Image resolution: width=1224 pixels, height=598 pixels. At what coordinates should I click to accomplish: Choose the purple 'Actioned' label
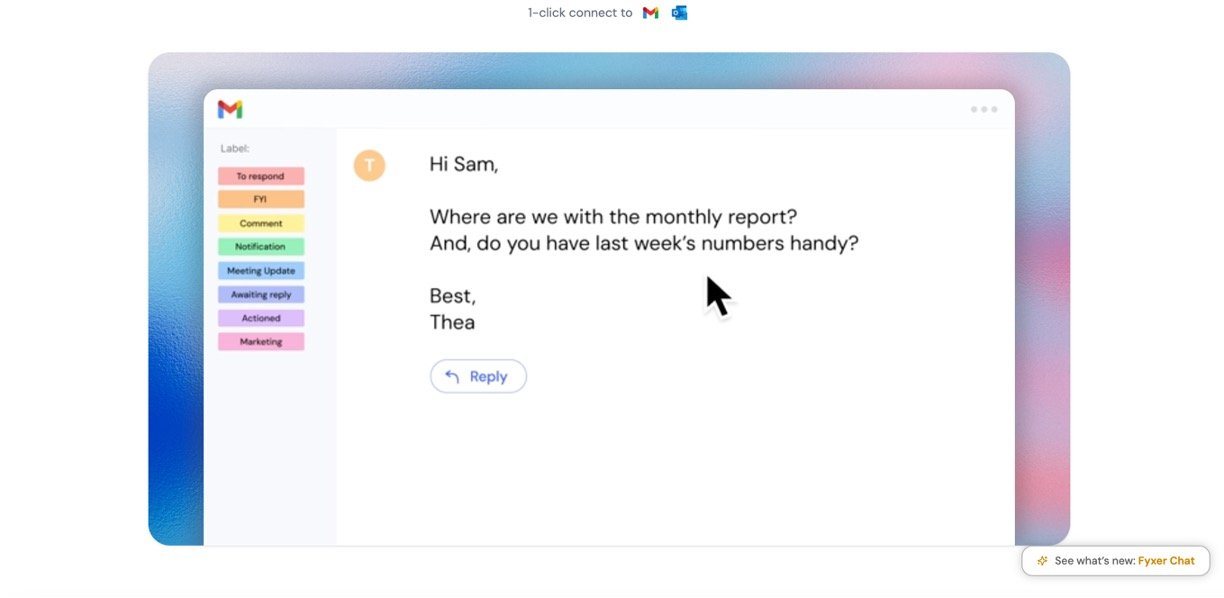click(260, 318)
